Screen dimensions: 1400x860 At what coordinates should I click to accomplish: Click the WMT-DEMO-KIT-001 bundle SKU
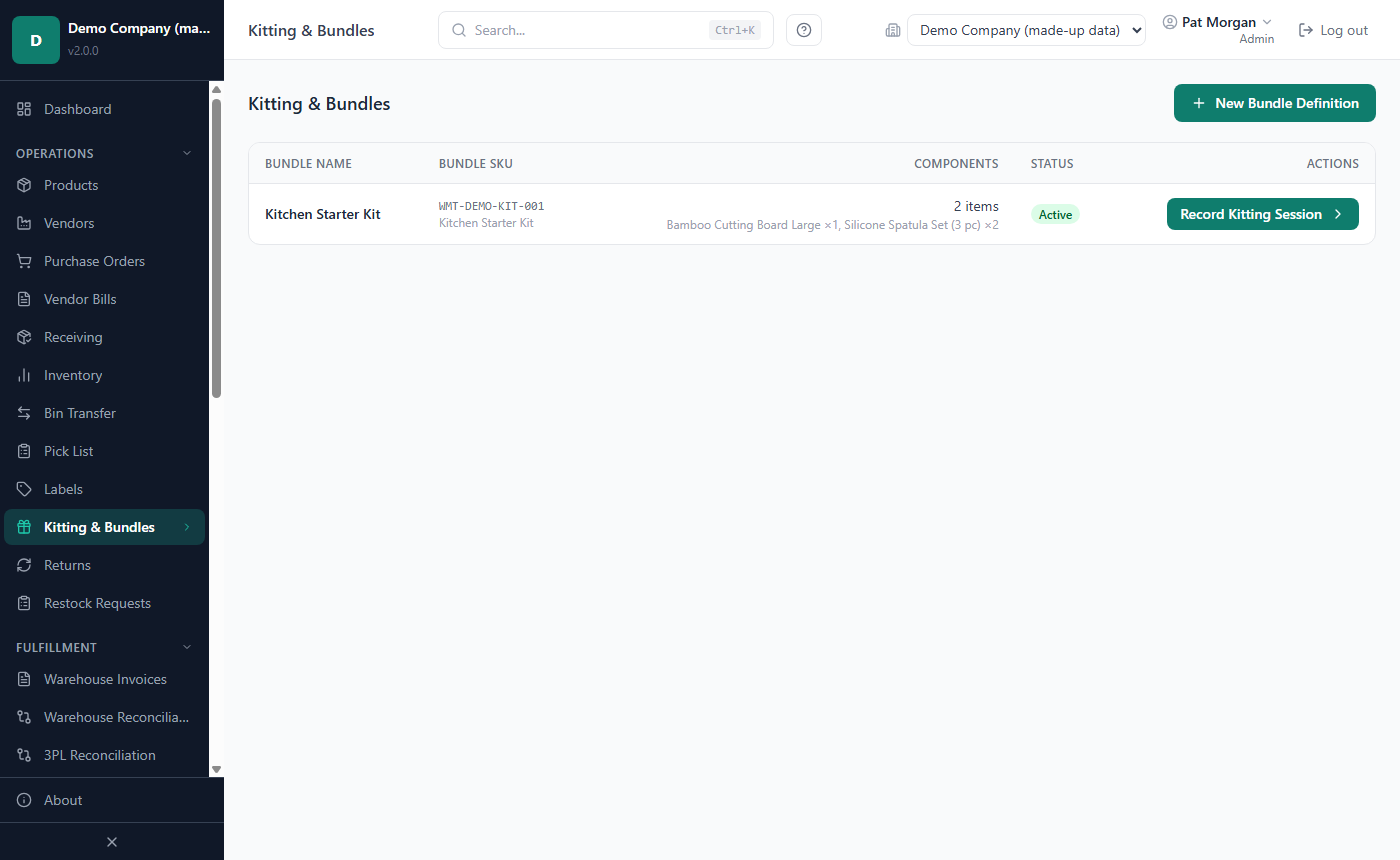(492, 206)
